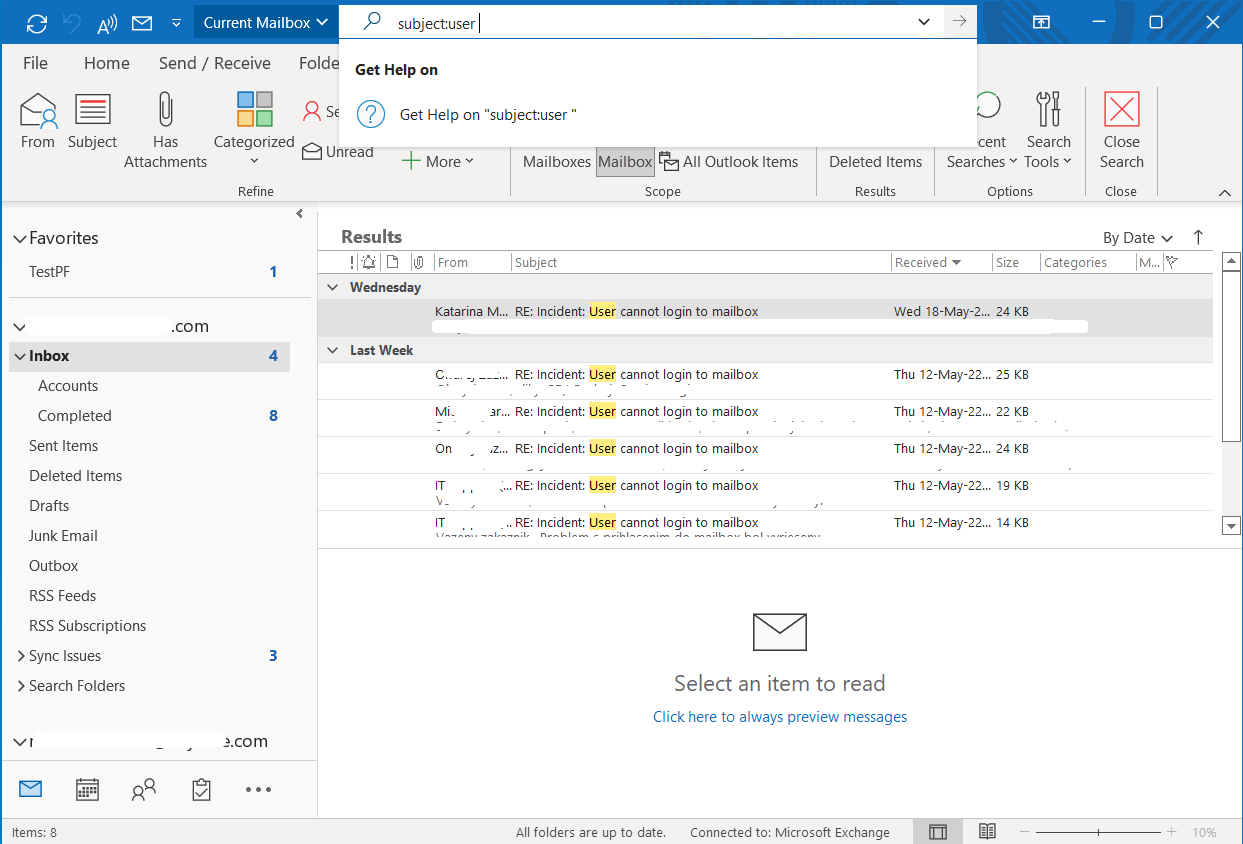This screenshot has height=844, width=1243.
Task: Collapse the Last Week message group
Action: [334, 351]
